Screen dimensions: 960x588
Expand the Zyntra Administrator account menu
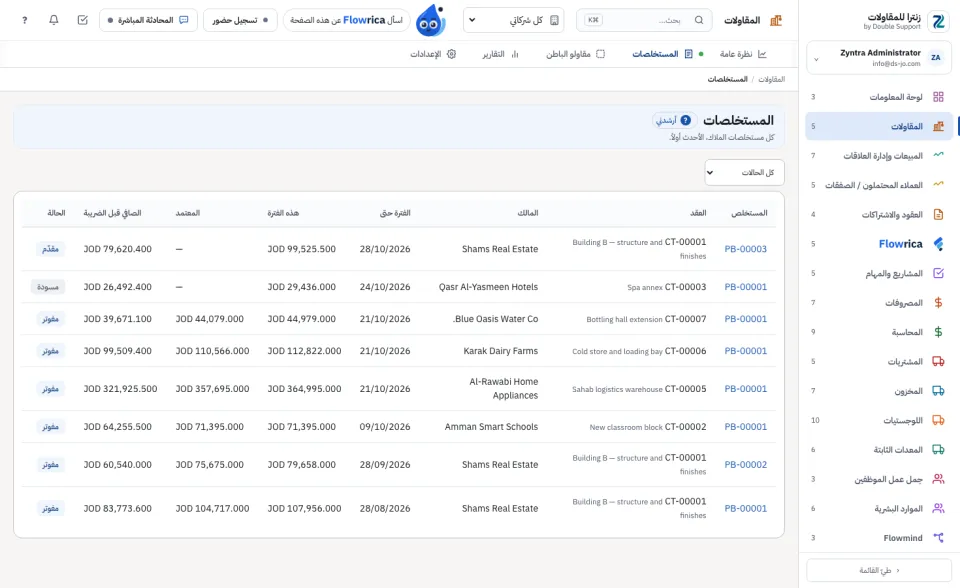(x=879, y=58)
